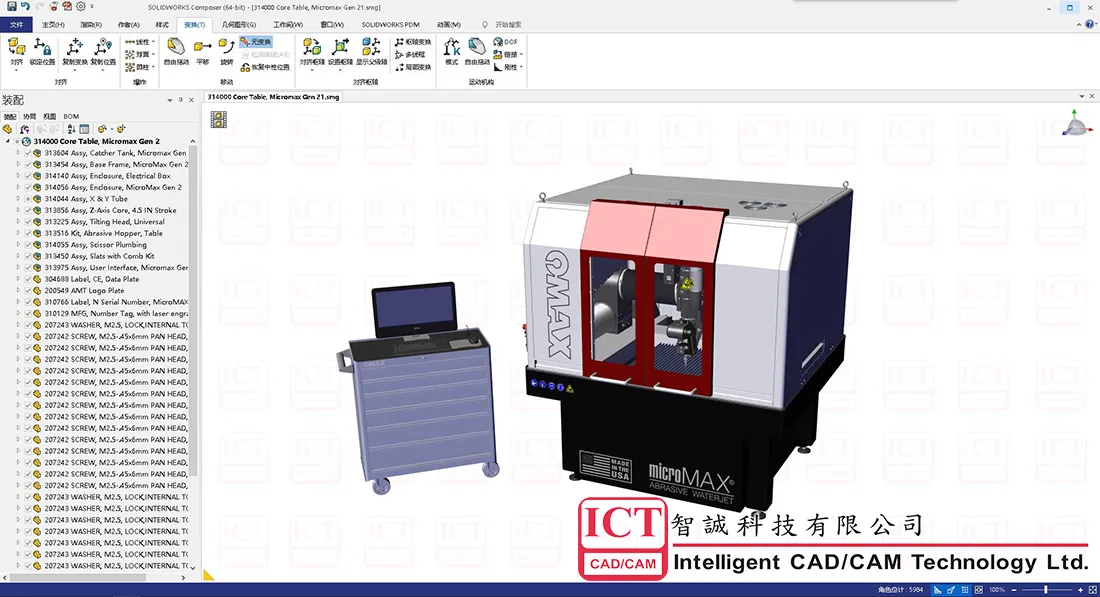Select the set pivot tool
This screenshot has width=1100, height=597.
(x=340, y=52)
